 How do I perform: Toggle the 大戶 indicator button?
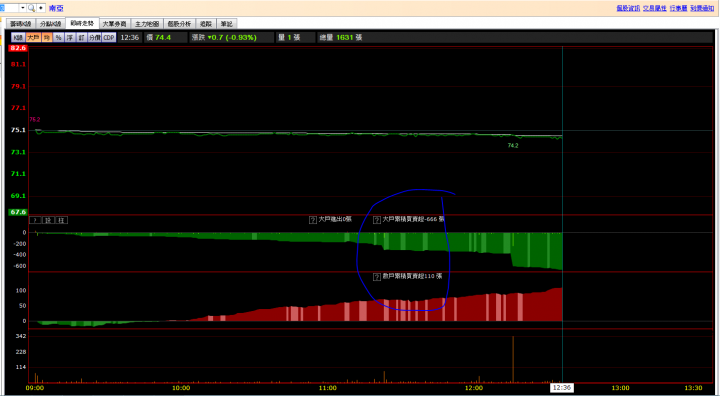tap(33, 38)
